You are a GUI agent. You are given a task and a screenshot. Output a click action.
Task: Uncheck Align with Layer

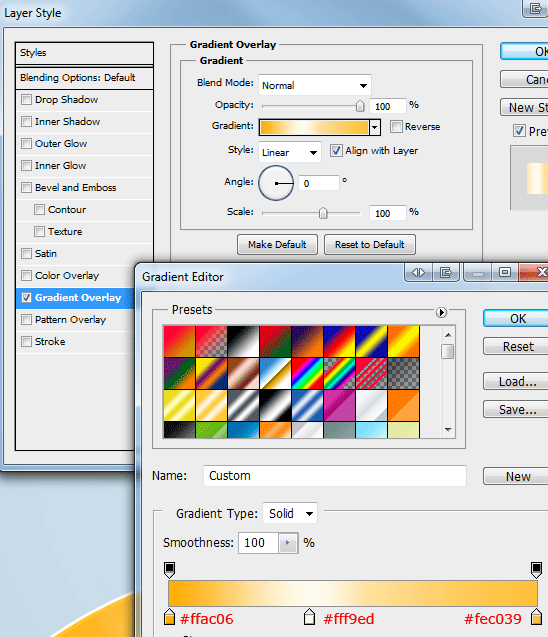pos(336,151)
